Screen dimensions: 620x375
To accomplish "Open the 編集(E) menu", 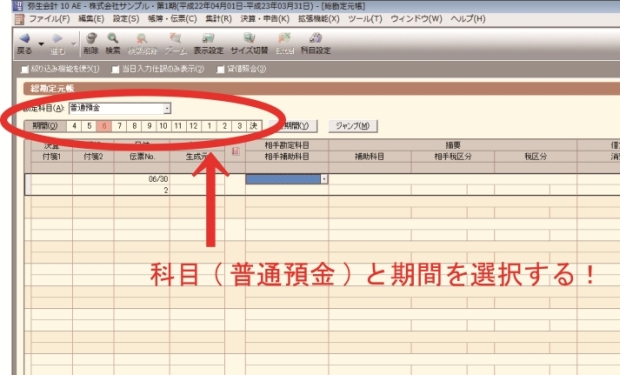I will pos(91,19).
